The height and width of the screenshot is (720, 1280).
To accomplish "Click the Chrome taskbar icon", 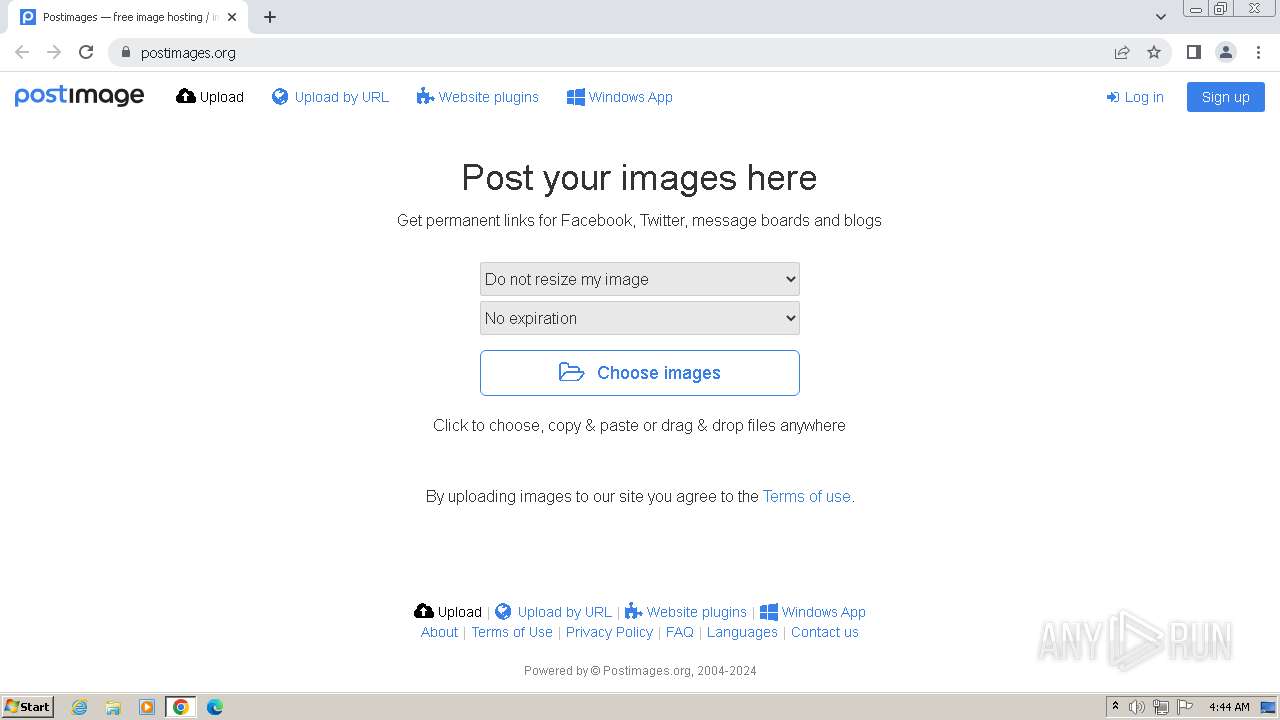I will coord(181,707).
